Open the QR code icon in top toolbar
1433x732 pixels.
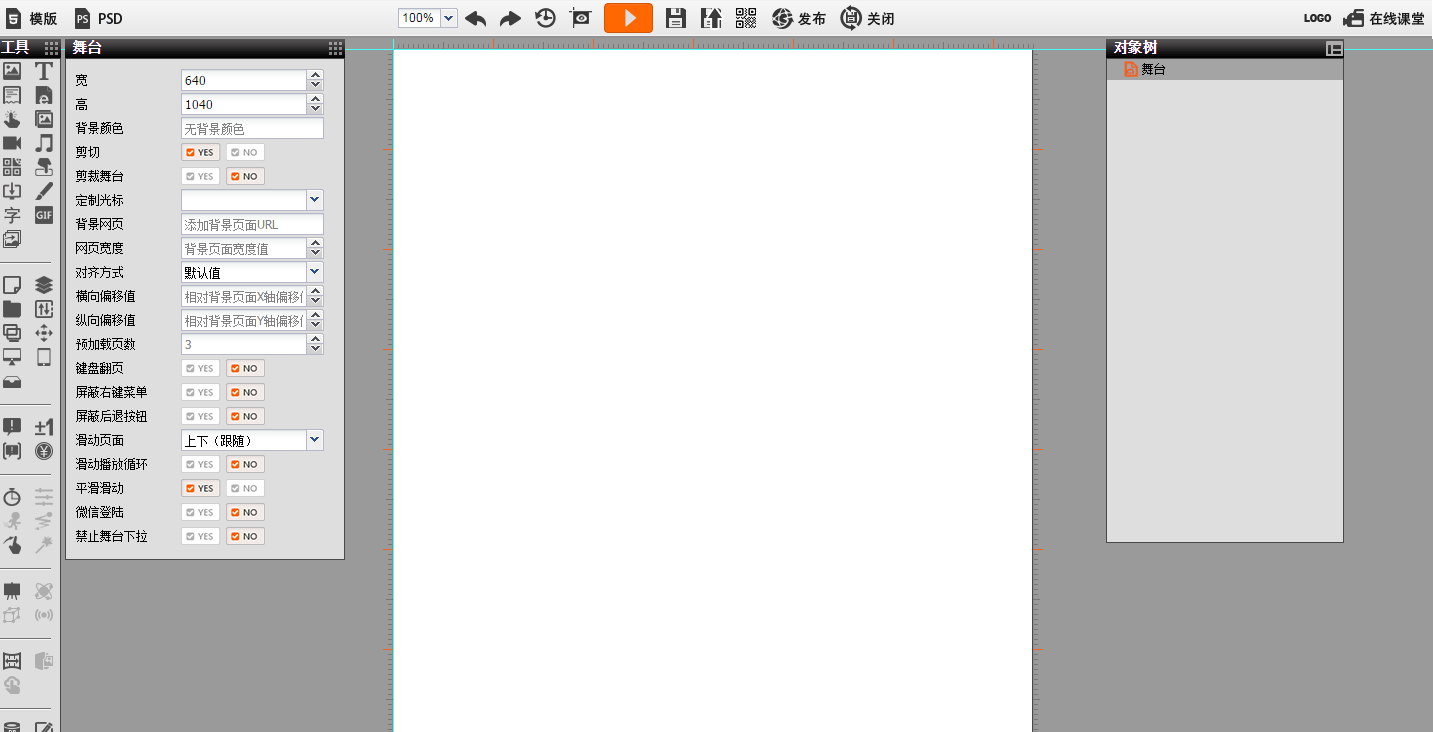tap(746, 18)
